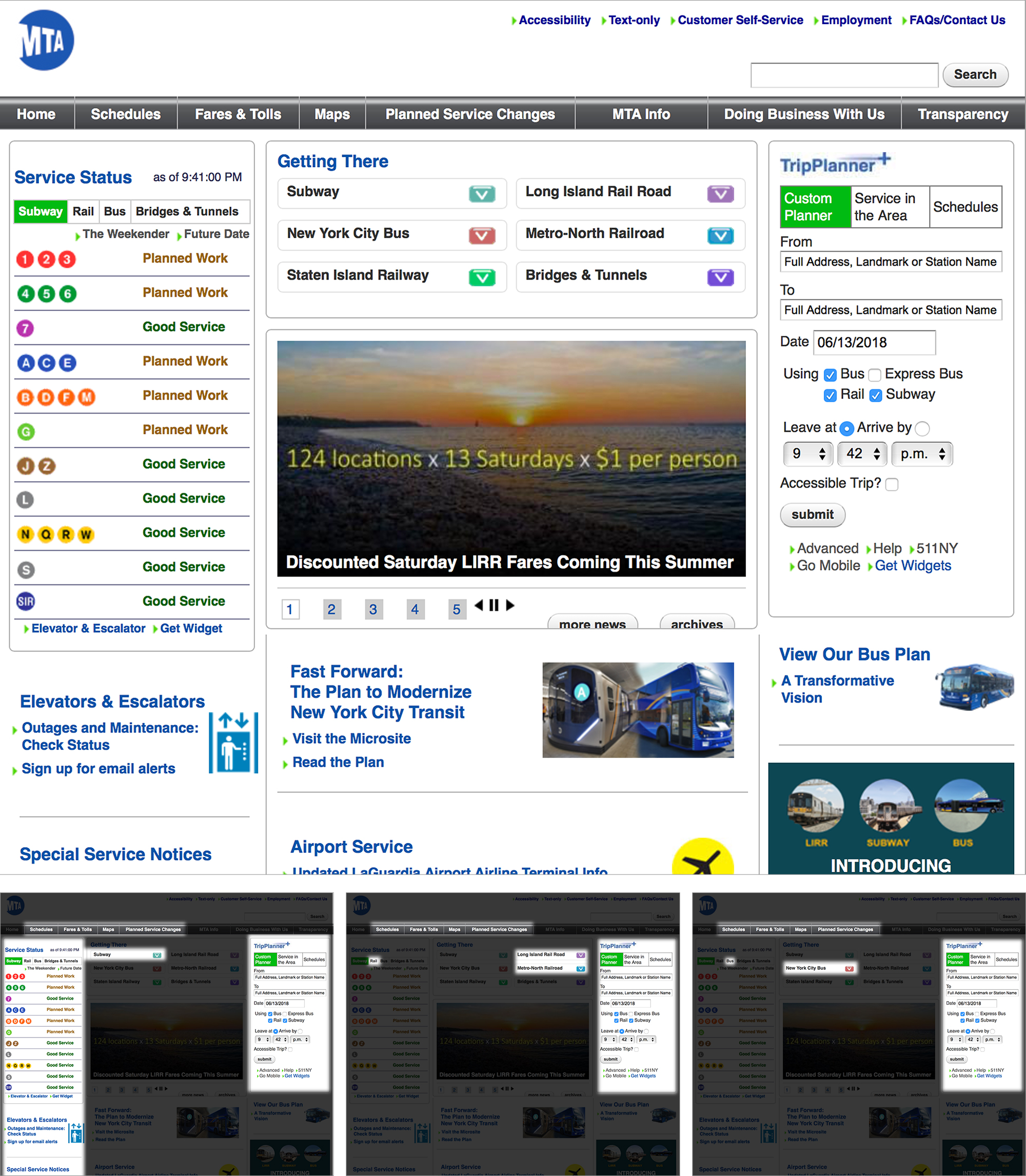Open the p.m. selector
This screenshot has height=1176, width=1026.
[x=922, y=454]
